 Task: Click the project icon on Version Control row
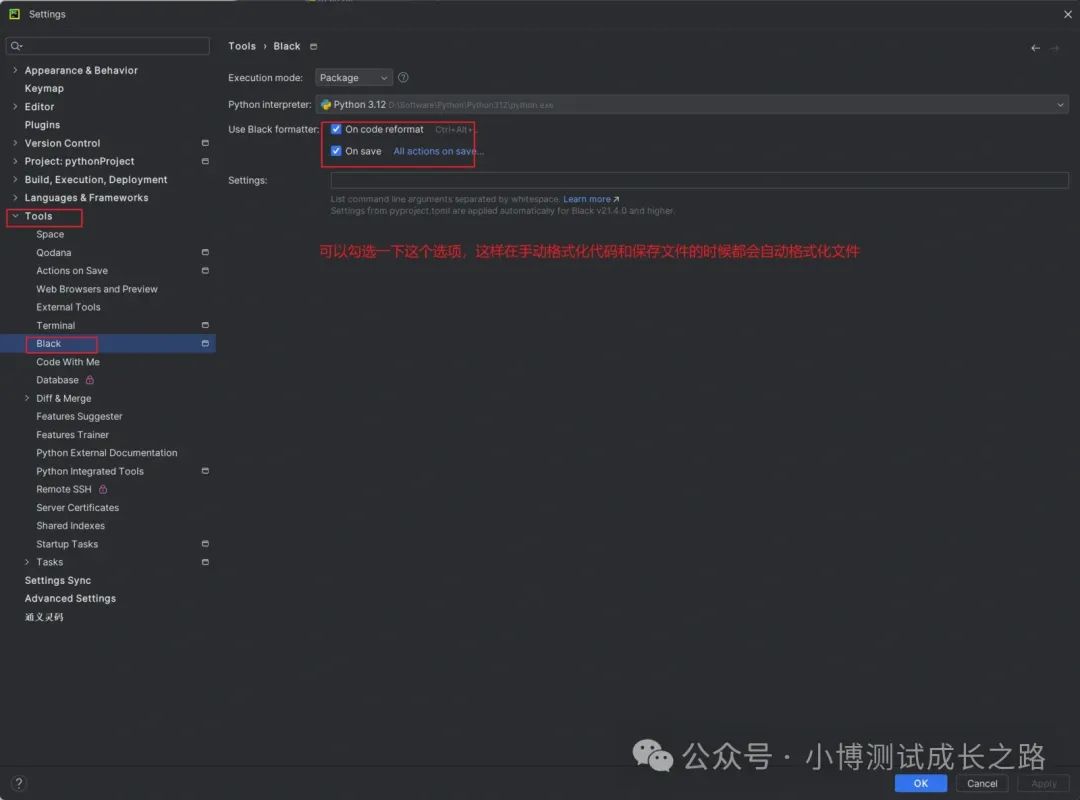point(205,143)
